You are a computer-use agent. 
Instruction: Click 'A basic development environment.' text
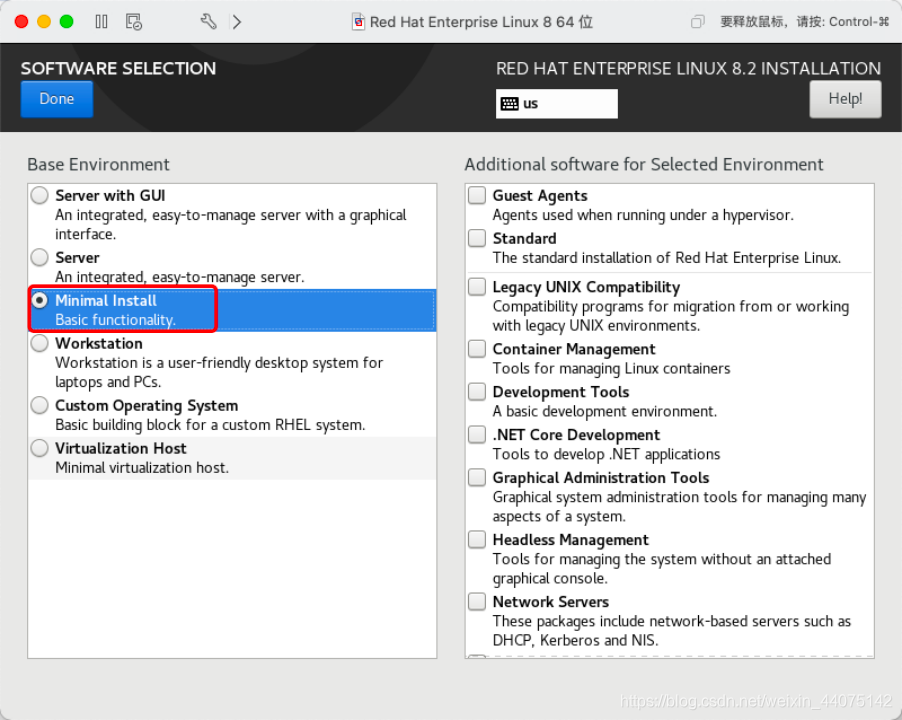(605, 411)
